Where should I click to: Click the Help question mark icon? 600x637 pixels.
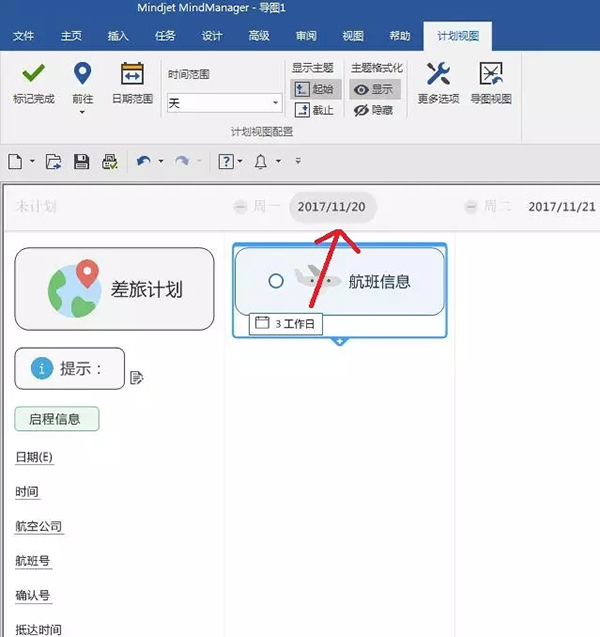226,161
